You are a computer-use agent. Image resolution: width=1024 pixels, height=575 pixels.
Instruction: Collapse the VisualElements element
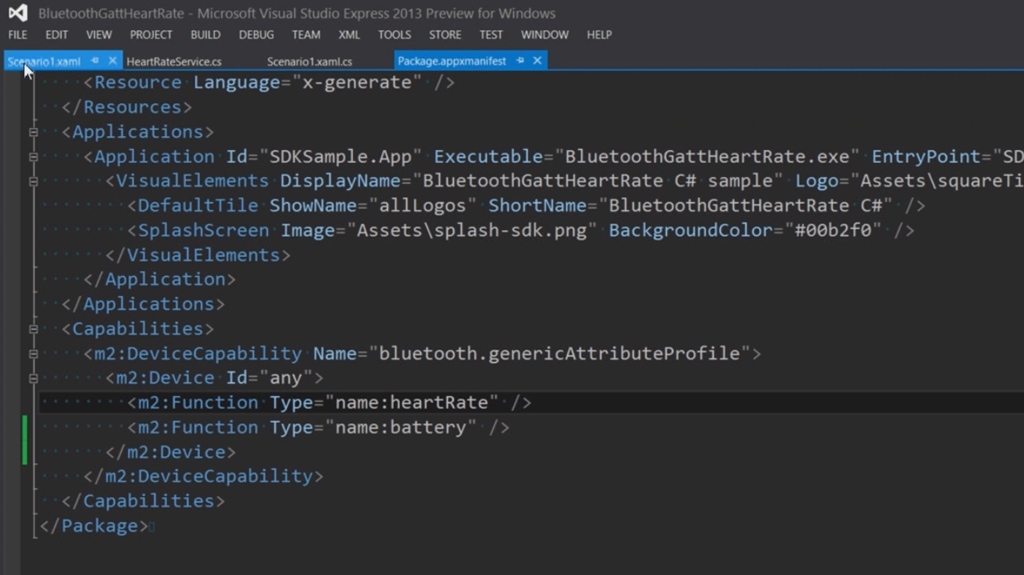[x=33, y=181]
